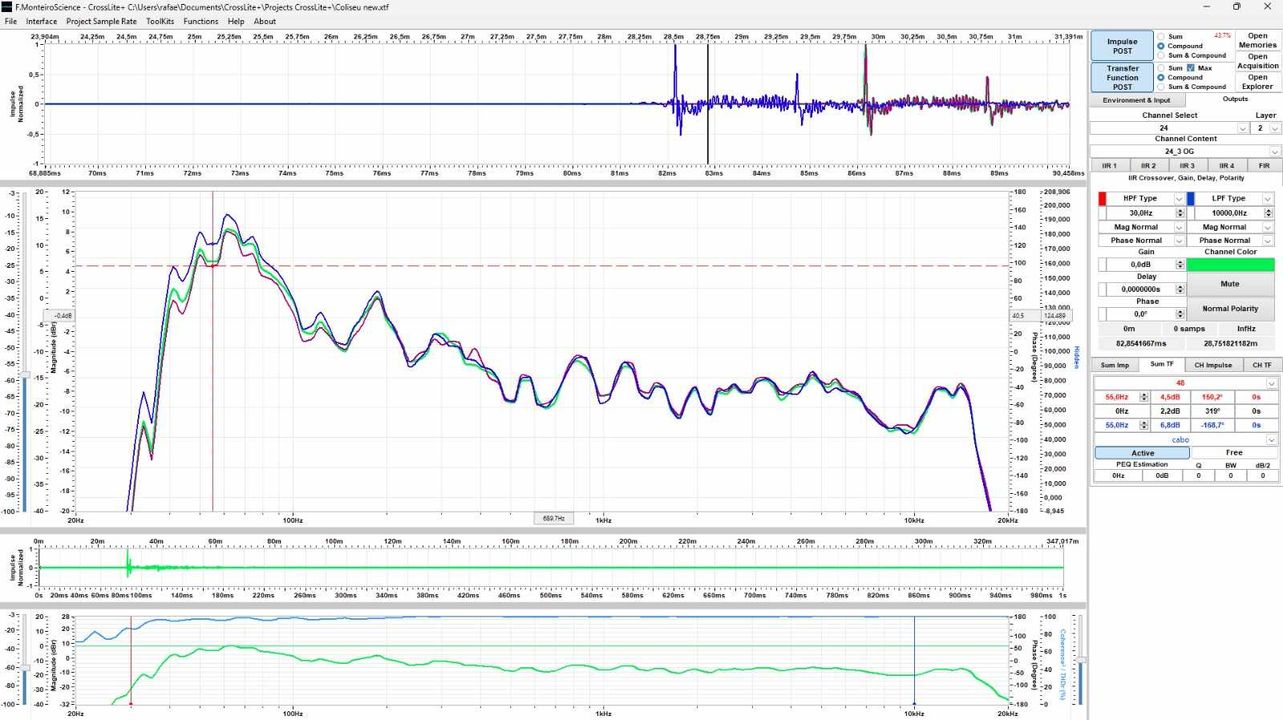Select Sum radio beside Impulse POST
Screen dimensions: 1283x720
click(1161, 36)
